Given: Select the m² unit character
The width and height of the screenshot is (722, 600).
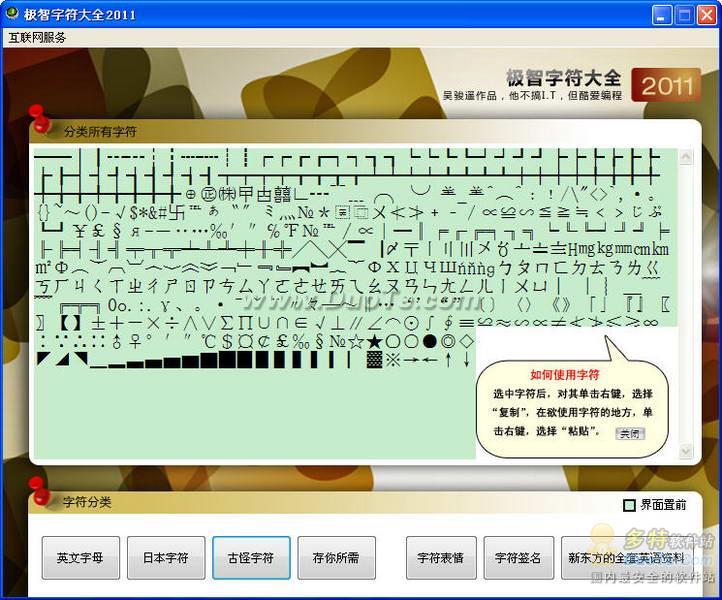Looking at the screenshot, I should point(43,268).
